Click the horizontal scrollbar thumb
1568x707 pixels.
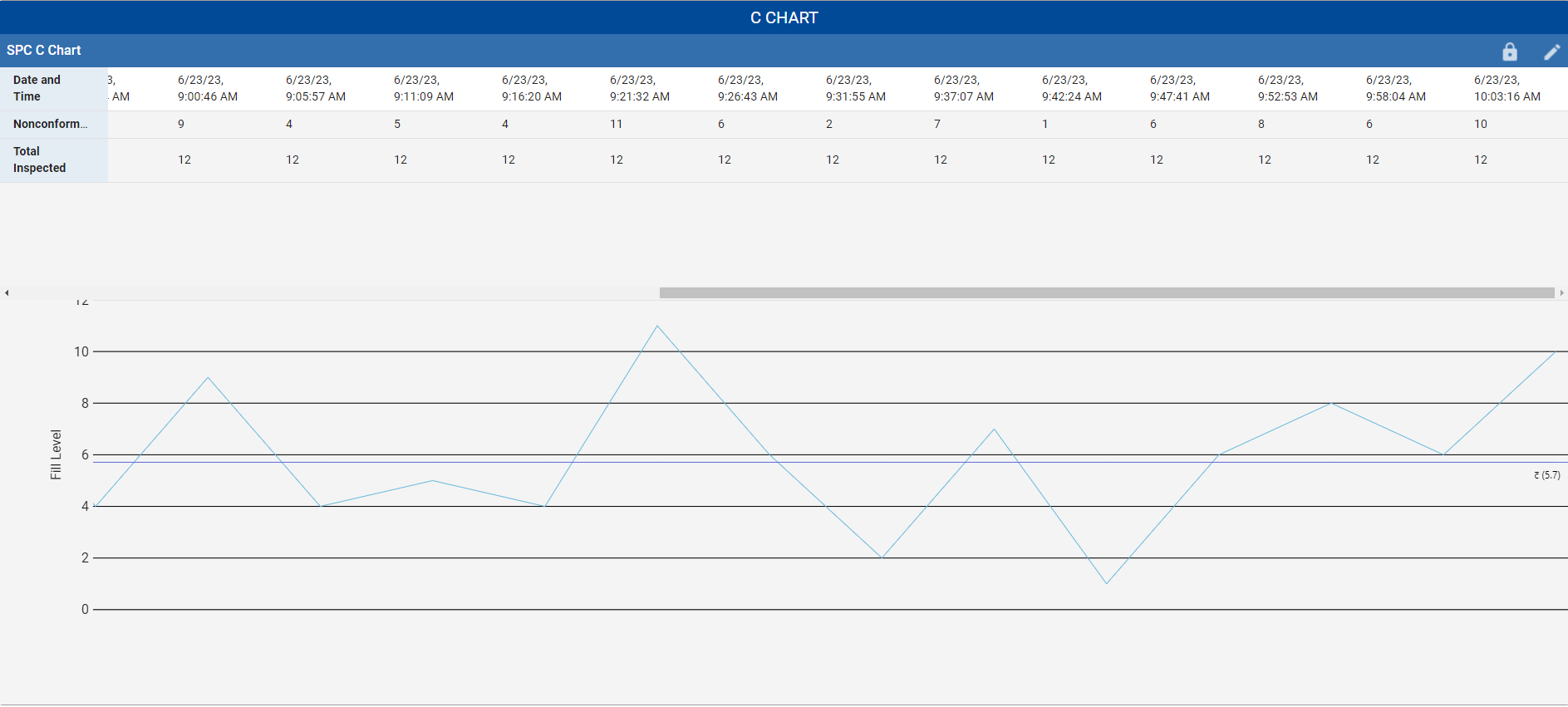1107,292
